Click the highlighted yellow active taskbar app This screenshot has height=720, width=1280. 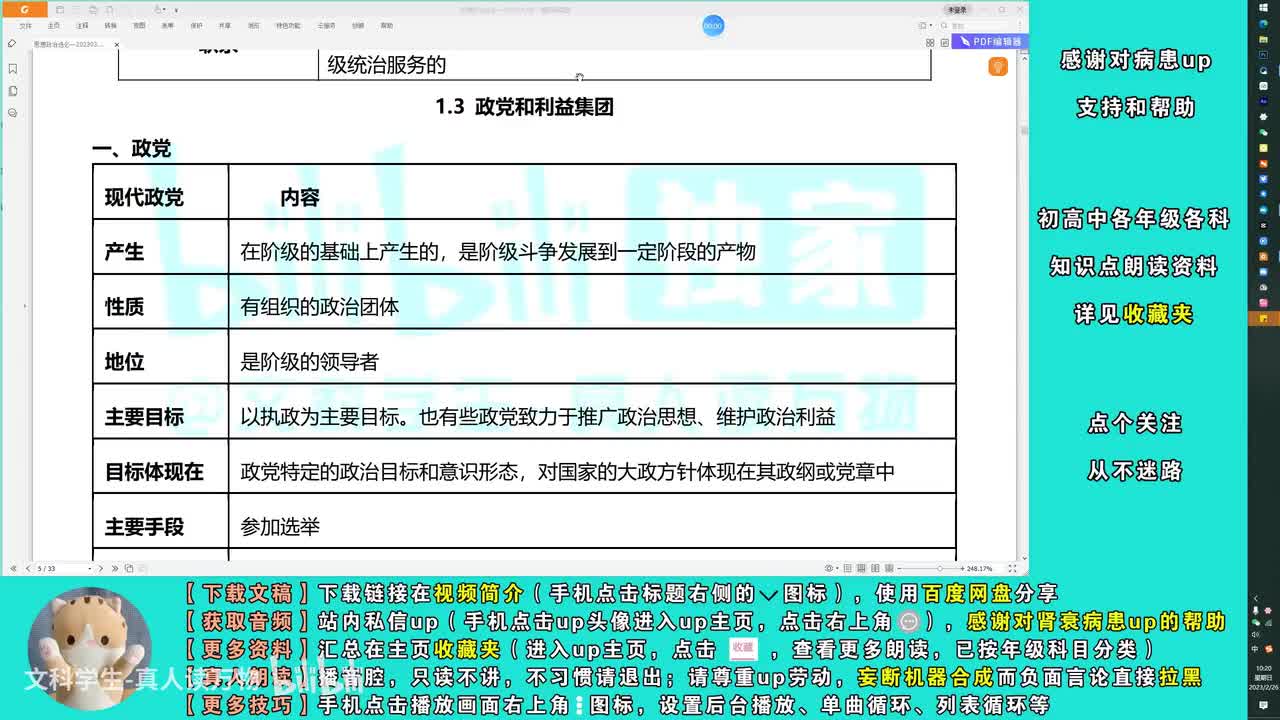(1263, 318)
